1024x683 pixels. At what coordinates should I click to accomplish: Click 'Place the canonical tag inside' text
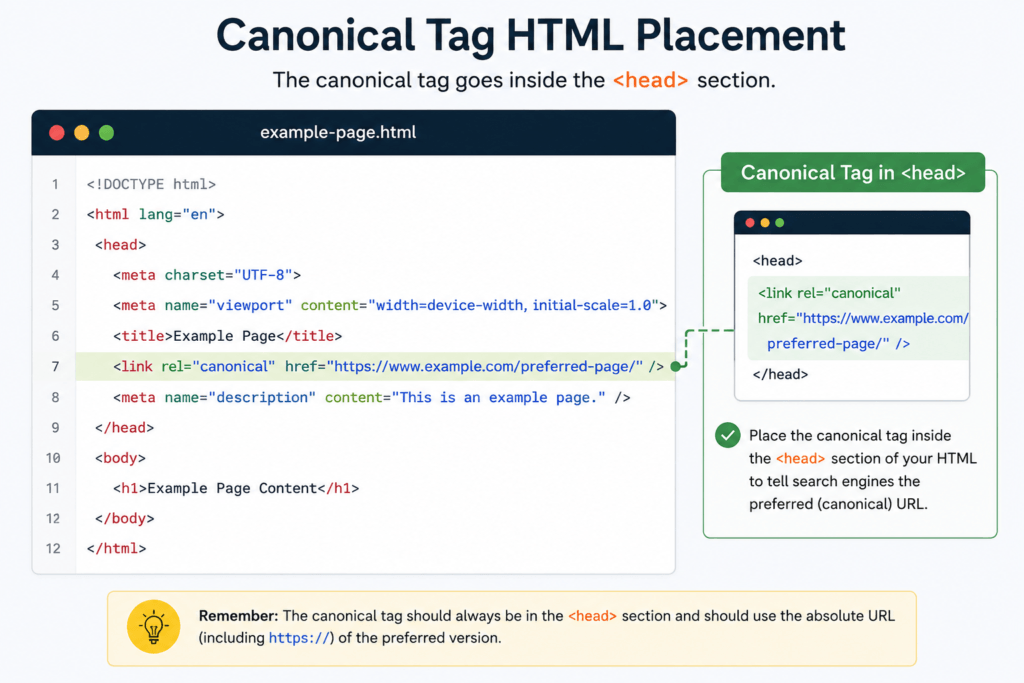click(x=850, y=436)
